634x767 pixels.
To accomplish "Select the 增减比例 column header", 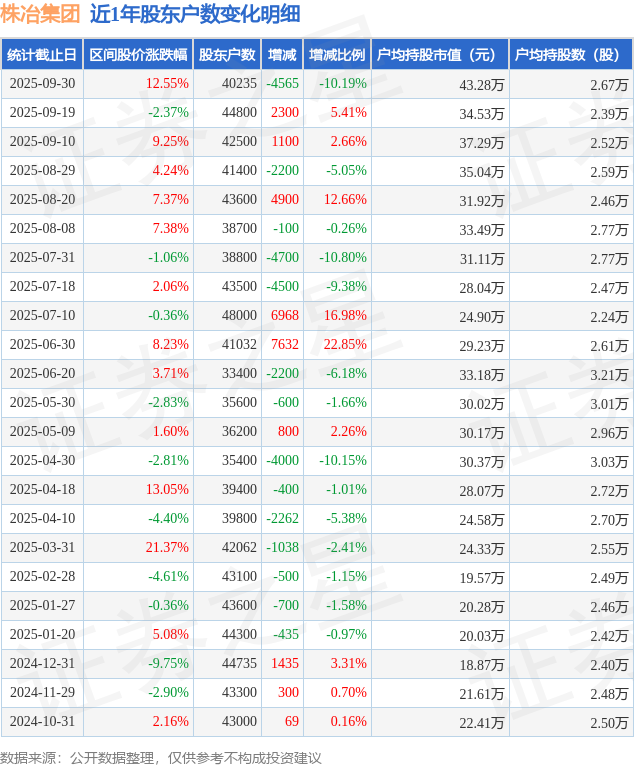I will 337,55.
